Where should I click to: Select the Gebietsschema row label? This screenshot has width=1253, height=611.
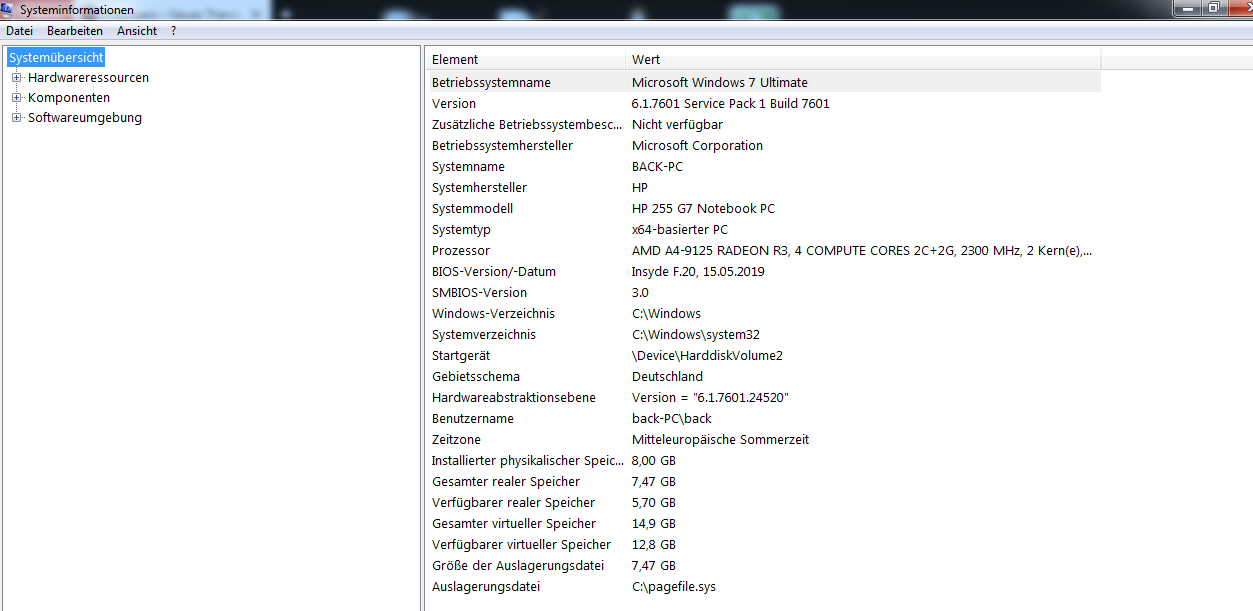[x=476, y=376]
